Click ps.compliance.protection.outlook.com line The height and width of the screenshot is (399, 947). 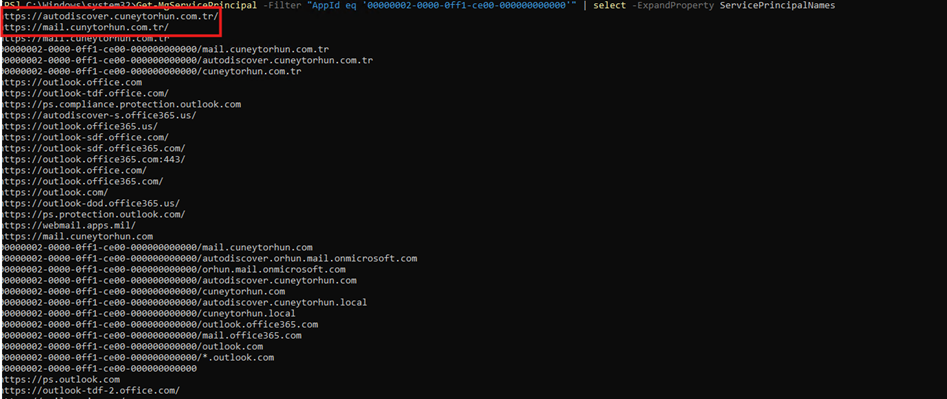[x=121, y=104]
